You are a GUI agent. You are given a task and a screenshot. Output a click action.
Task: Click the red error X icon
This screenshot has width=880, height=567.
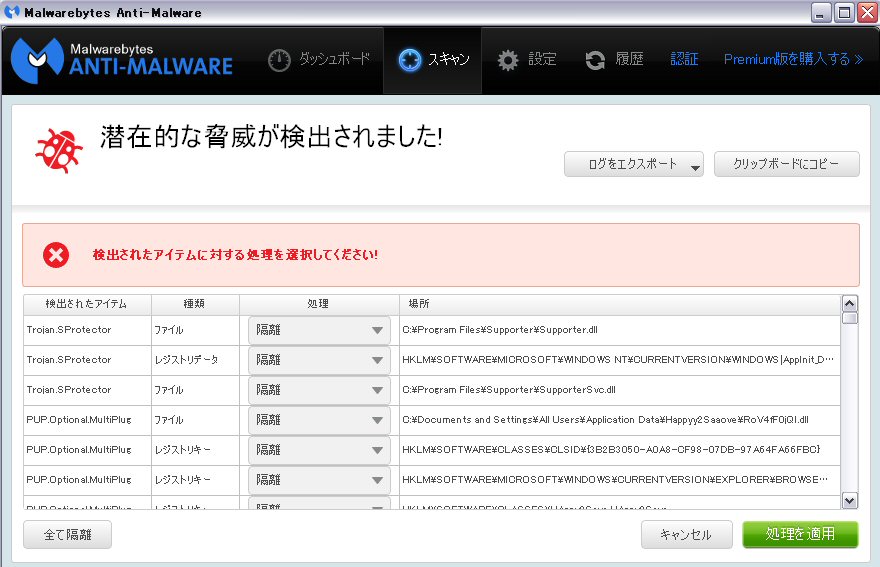click(56, 255)
